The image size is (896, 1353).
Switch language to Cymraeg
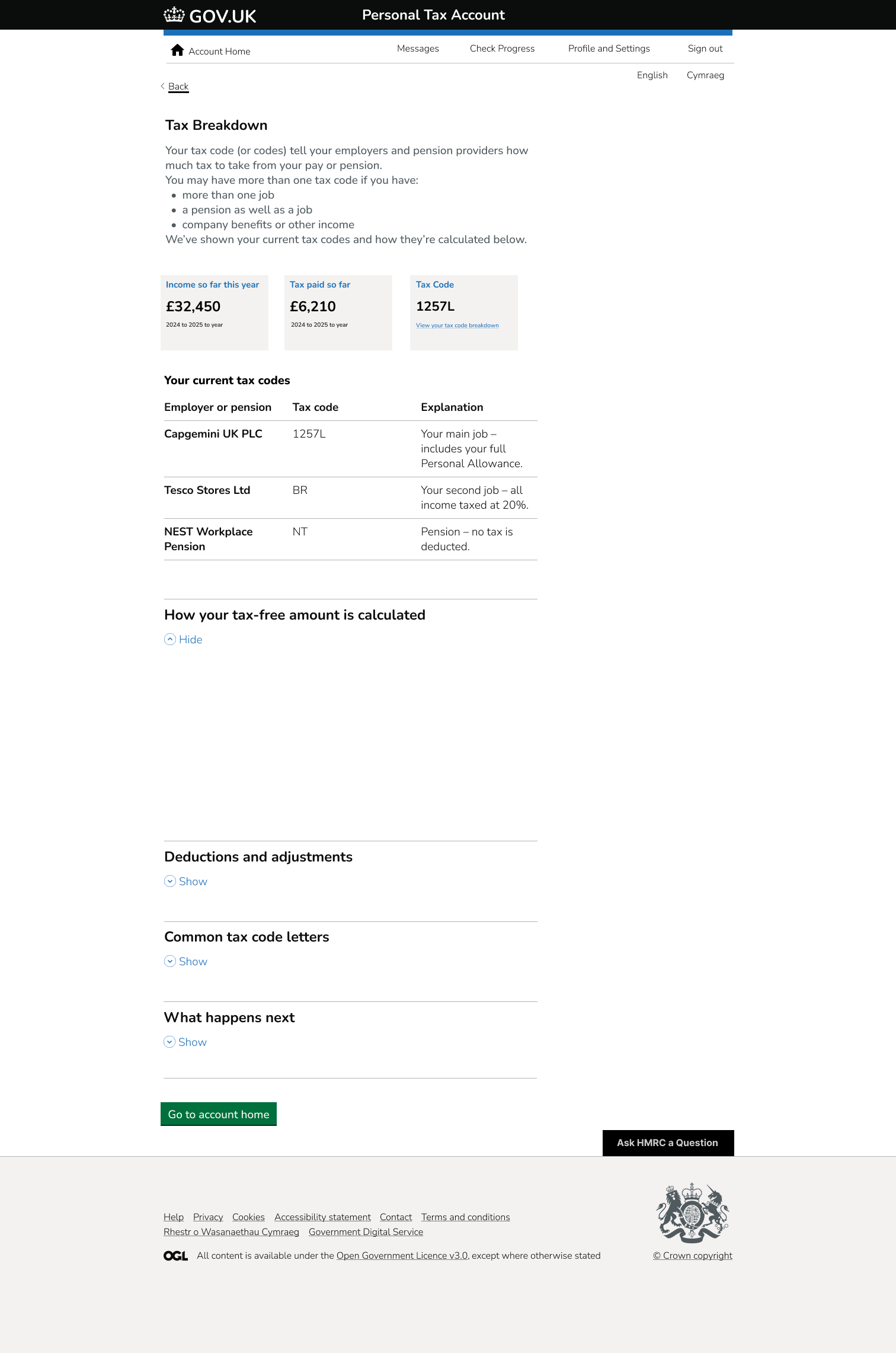coord(705,75)
